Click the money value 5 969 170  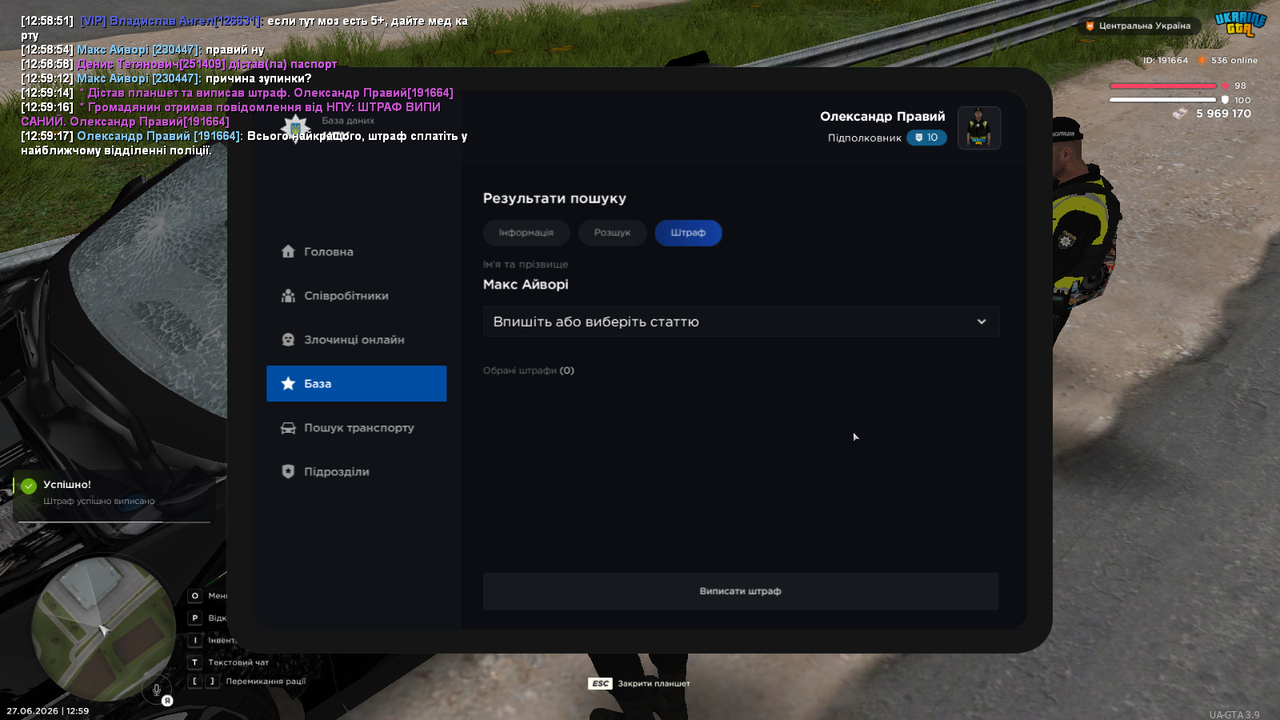coord(1224,114)
